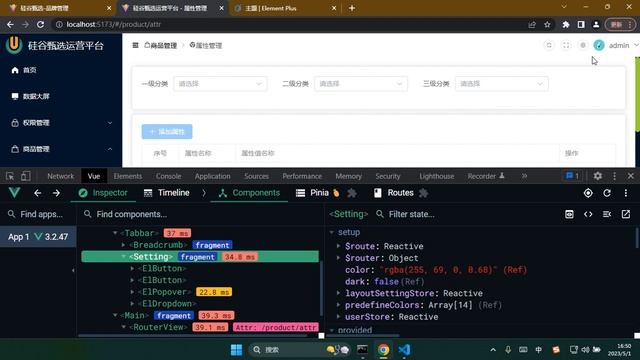Click 商品管理 breadcrumb link

(160, 45)
